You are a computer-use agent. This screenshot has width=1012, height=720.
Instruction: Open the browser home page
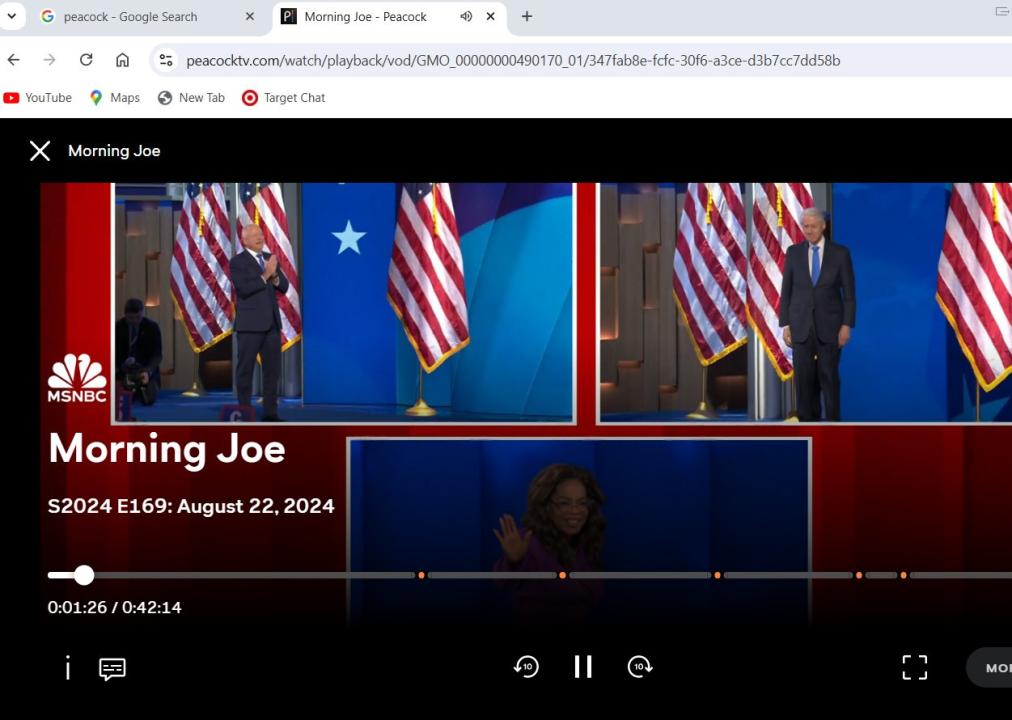pyautogui.click(x=122, y=60)
